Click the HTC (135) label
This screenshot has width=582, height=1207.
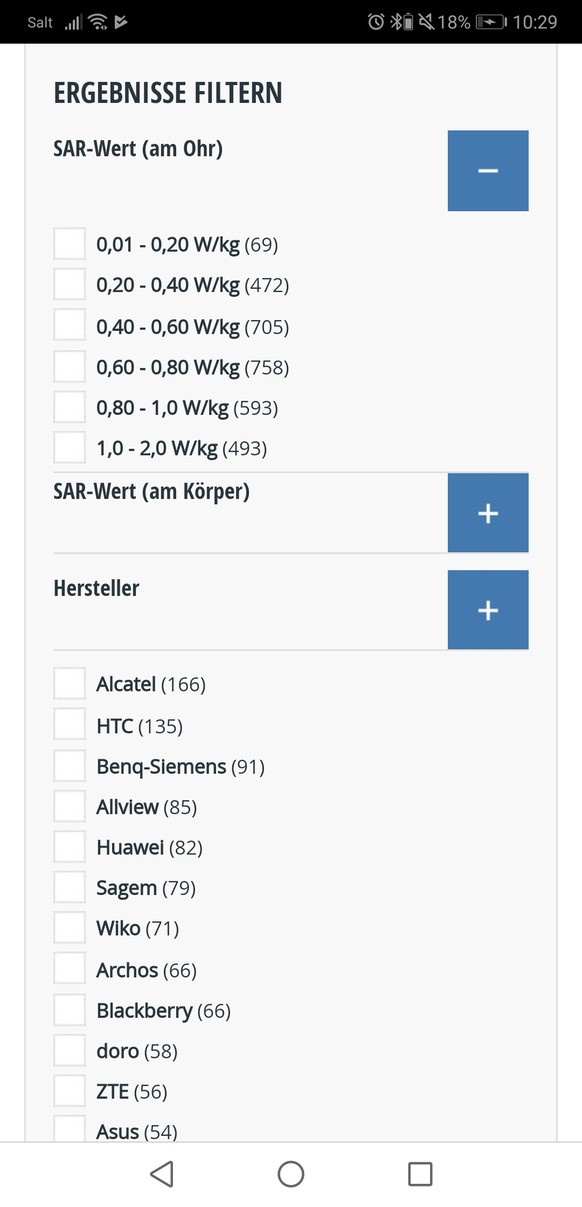coord(140,726)
